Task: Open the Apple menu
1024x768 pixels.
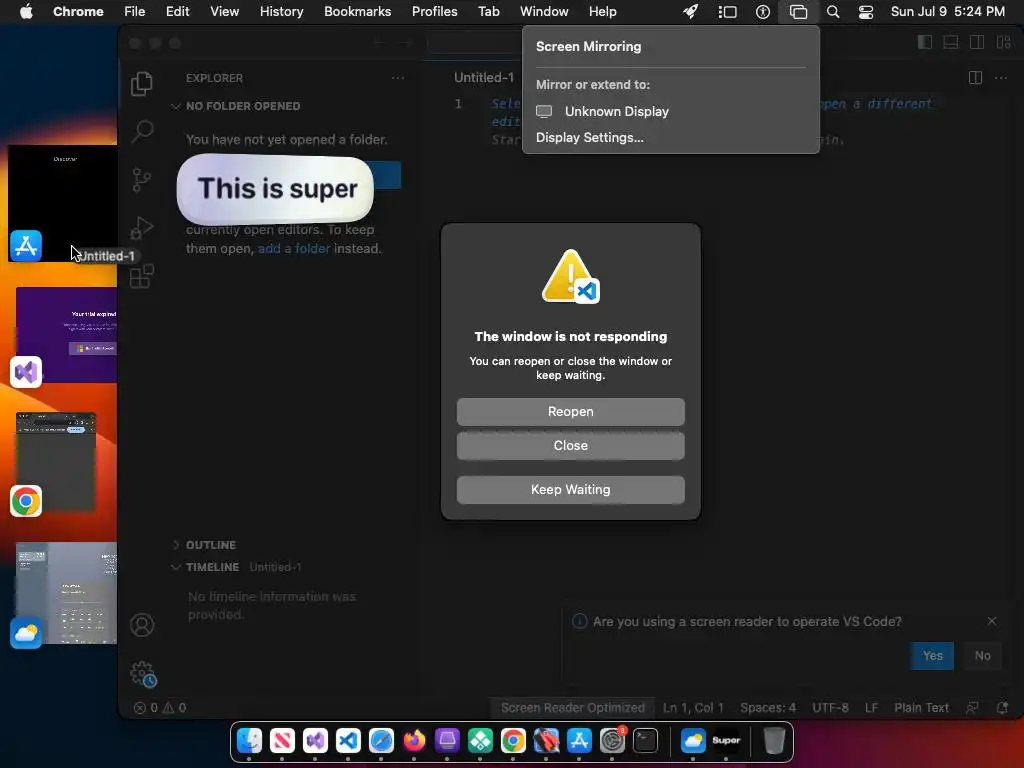Action: [x=26, y=12]
